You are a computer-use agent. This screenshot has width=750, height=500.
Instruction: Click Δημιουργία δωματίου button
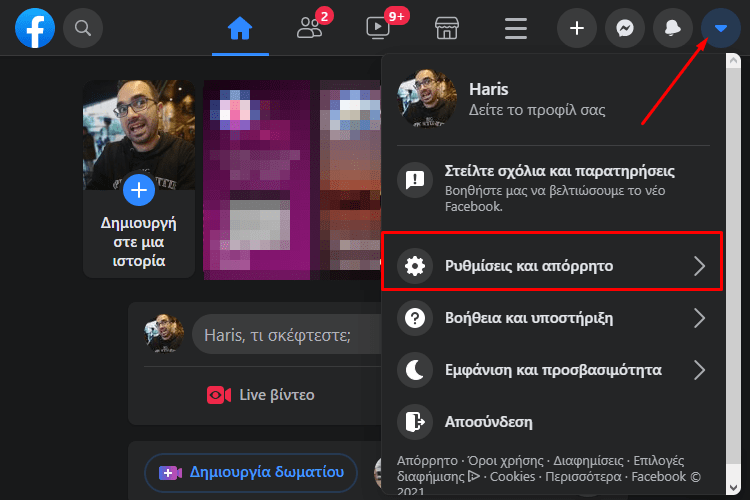click(x=251, y=473)
